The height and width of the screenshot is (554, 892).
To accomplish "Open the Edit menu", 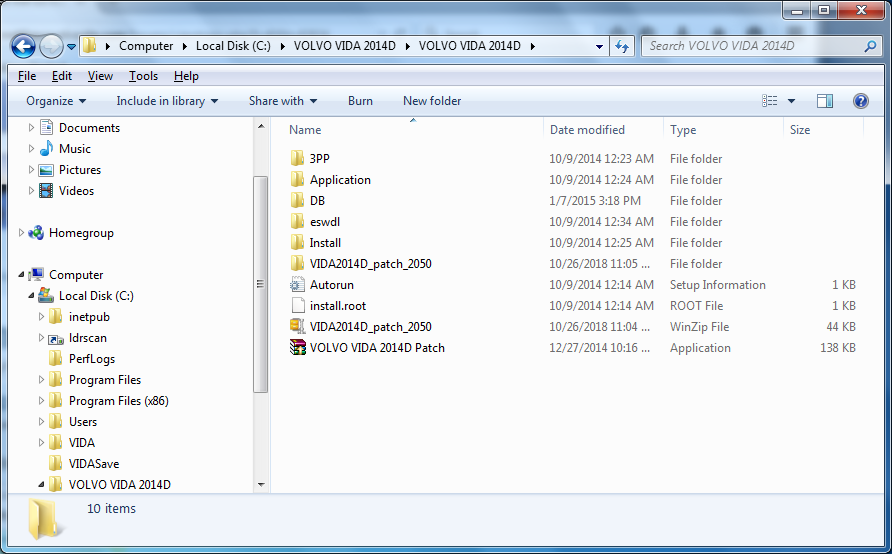I will pyautogui.click(x=61, y=76).
